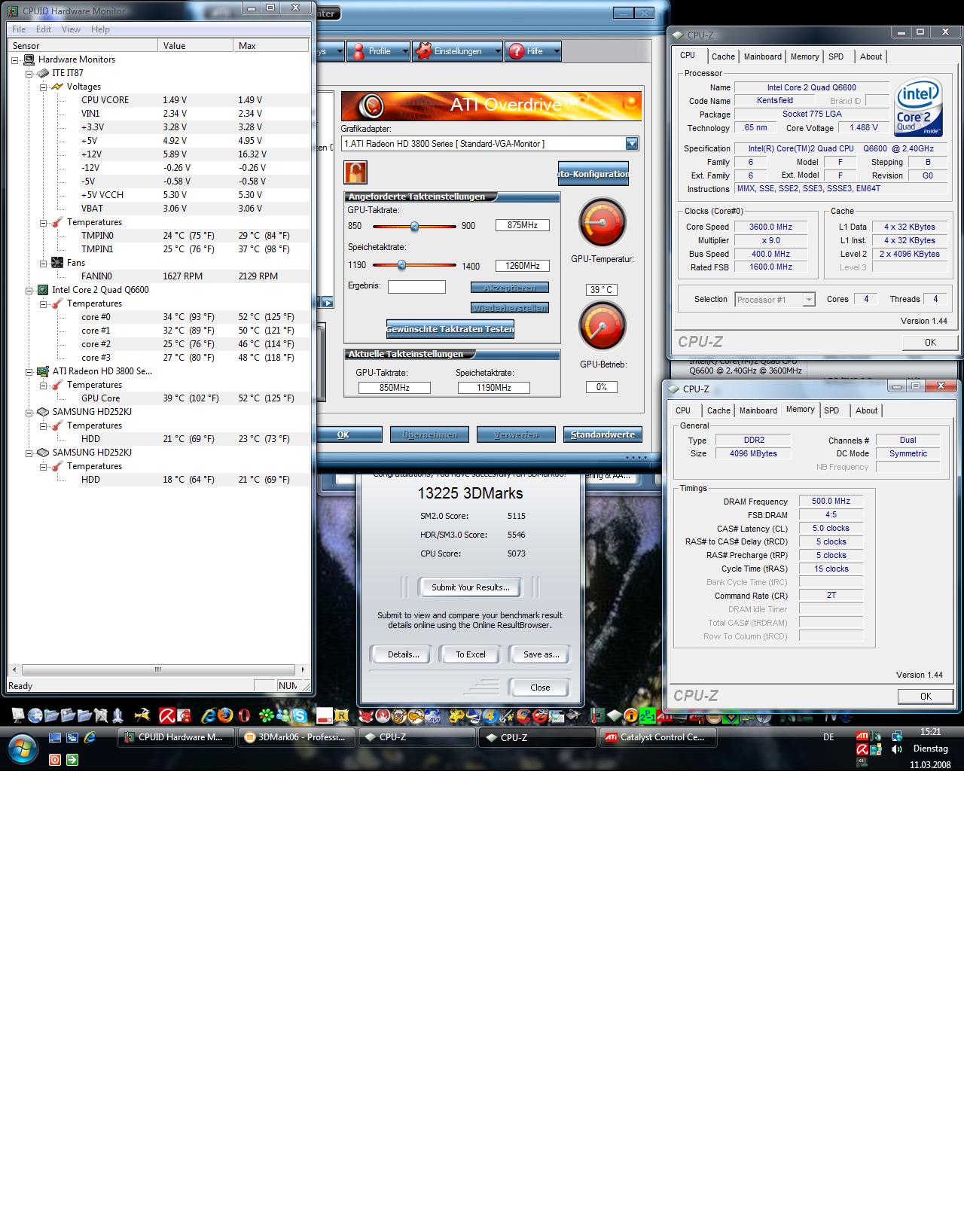Open the Processor selection dropdown in CPU-Z
The height and width of the screenshot is (1232, 964).
[809, 299]
